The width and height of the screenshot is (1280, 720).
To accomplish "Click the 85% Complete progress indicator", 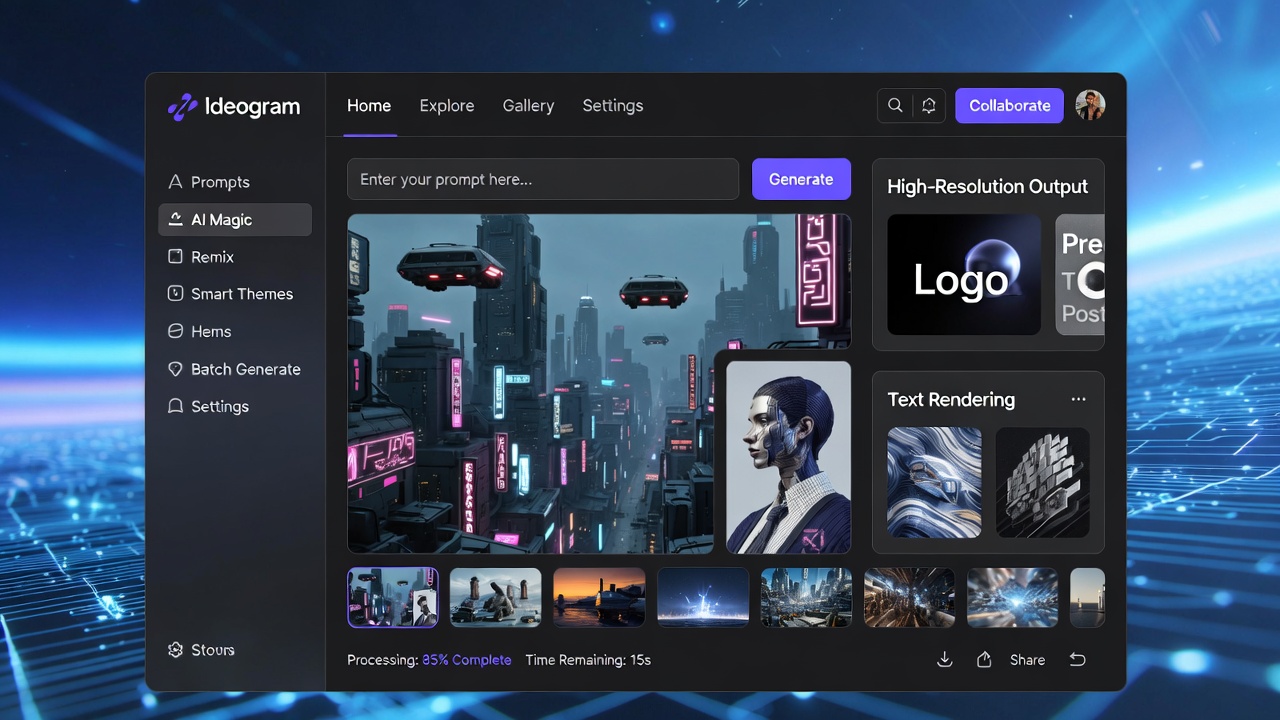I will pos(467,660).
